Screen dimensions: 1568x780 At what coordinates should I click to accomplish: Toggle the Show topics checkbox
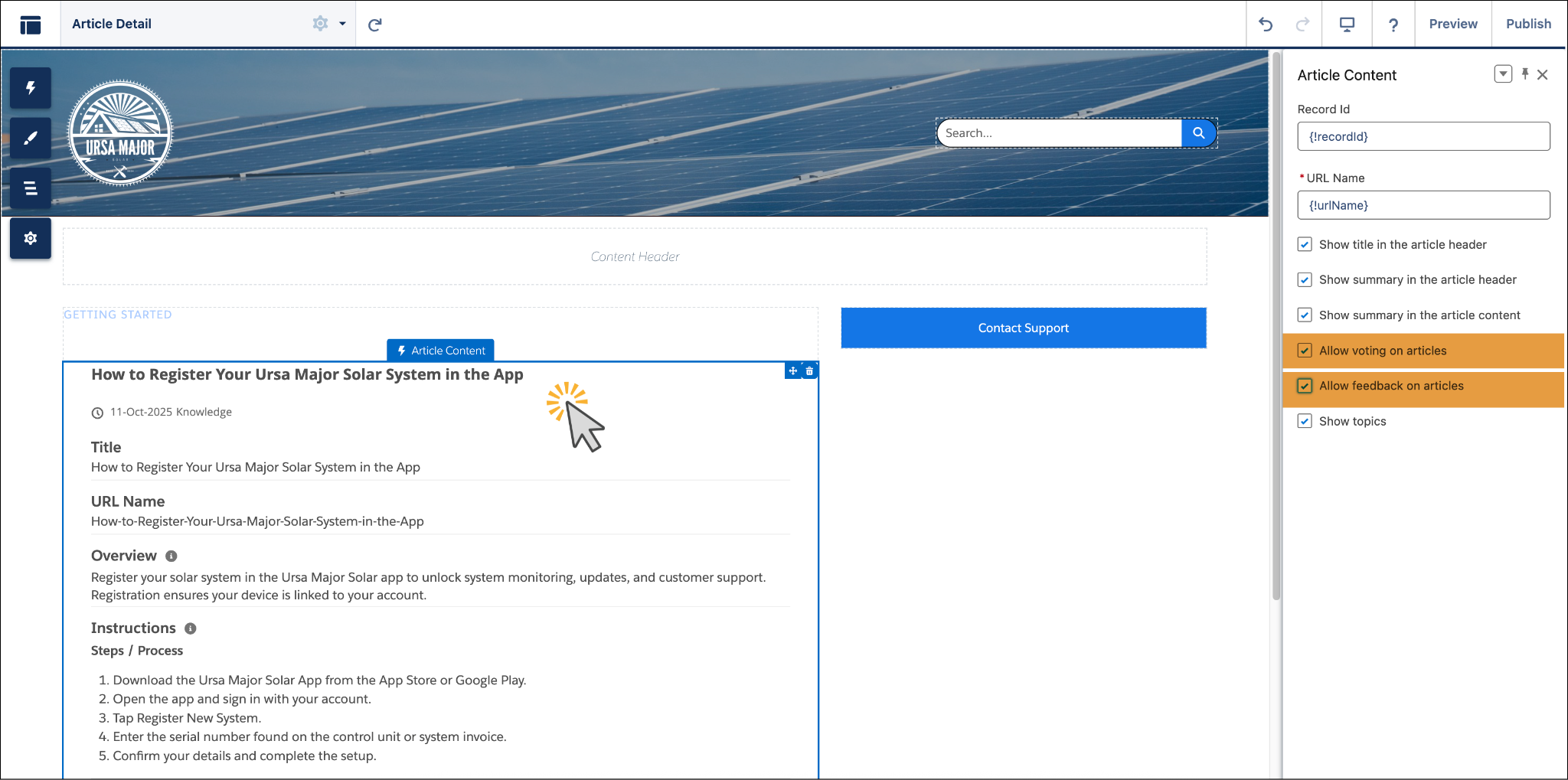[x=1305, y=421]
